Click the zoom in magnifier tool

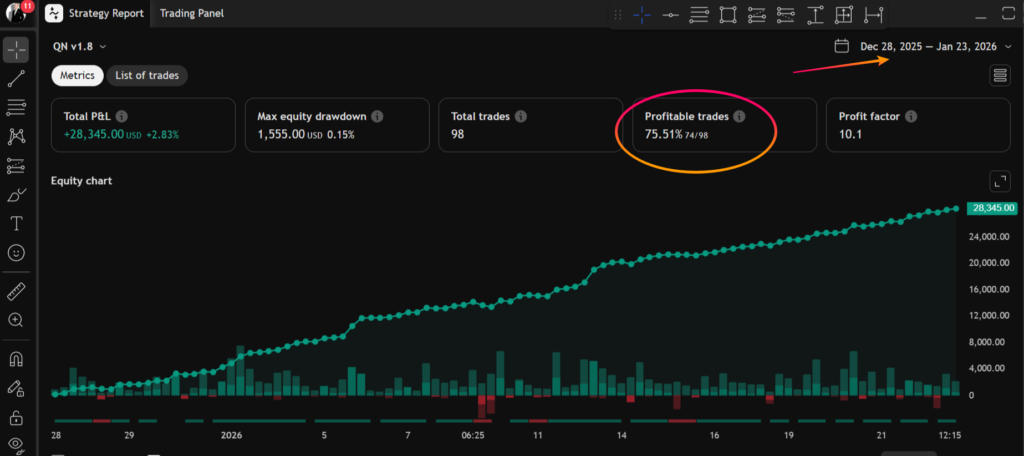click(16, 320)
